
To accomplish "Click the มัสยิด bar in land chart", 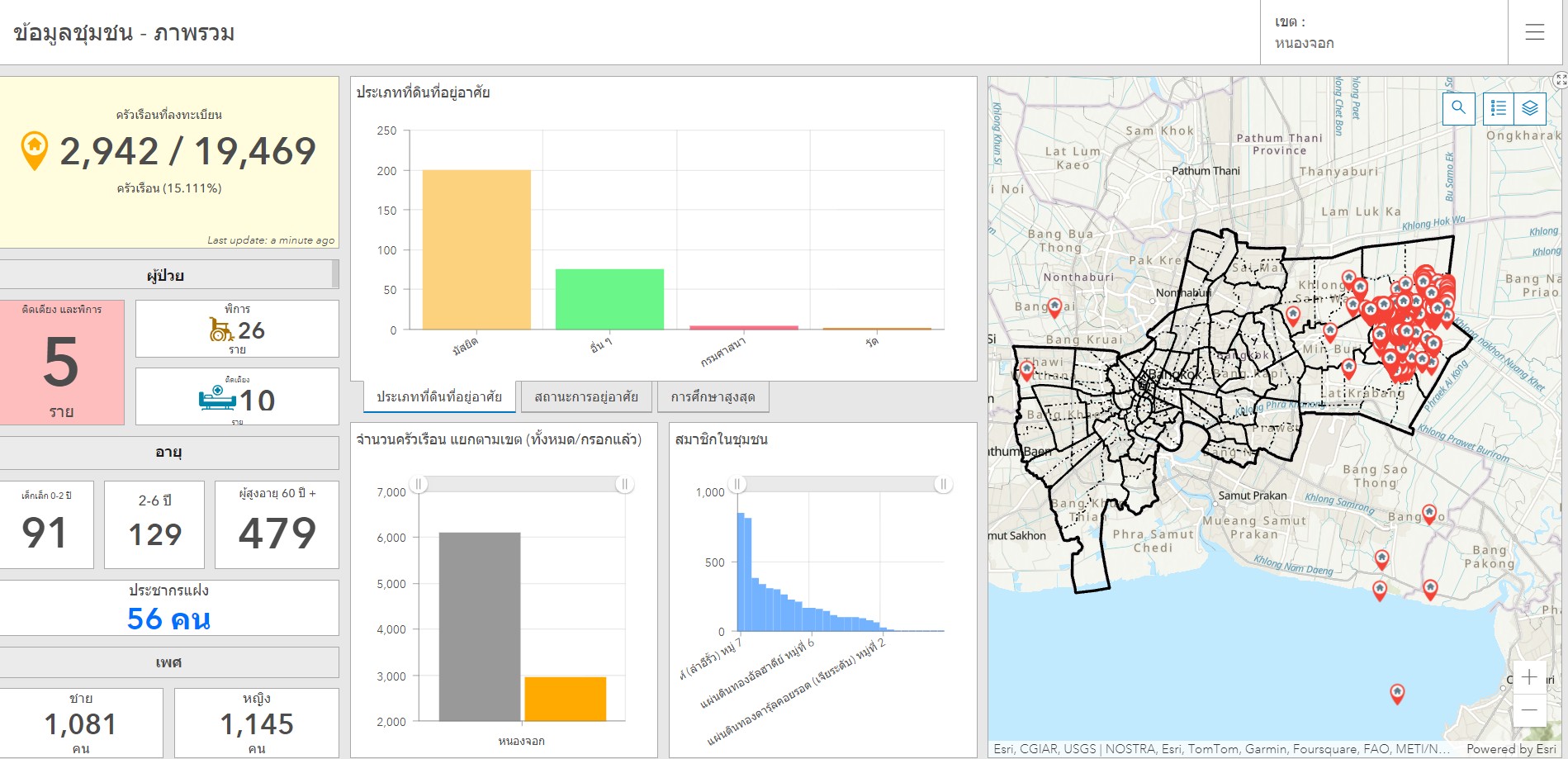I will [476, 249].
